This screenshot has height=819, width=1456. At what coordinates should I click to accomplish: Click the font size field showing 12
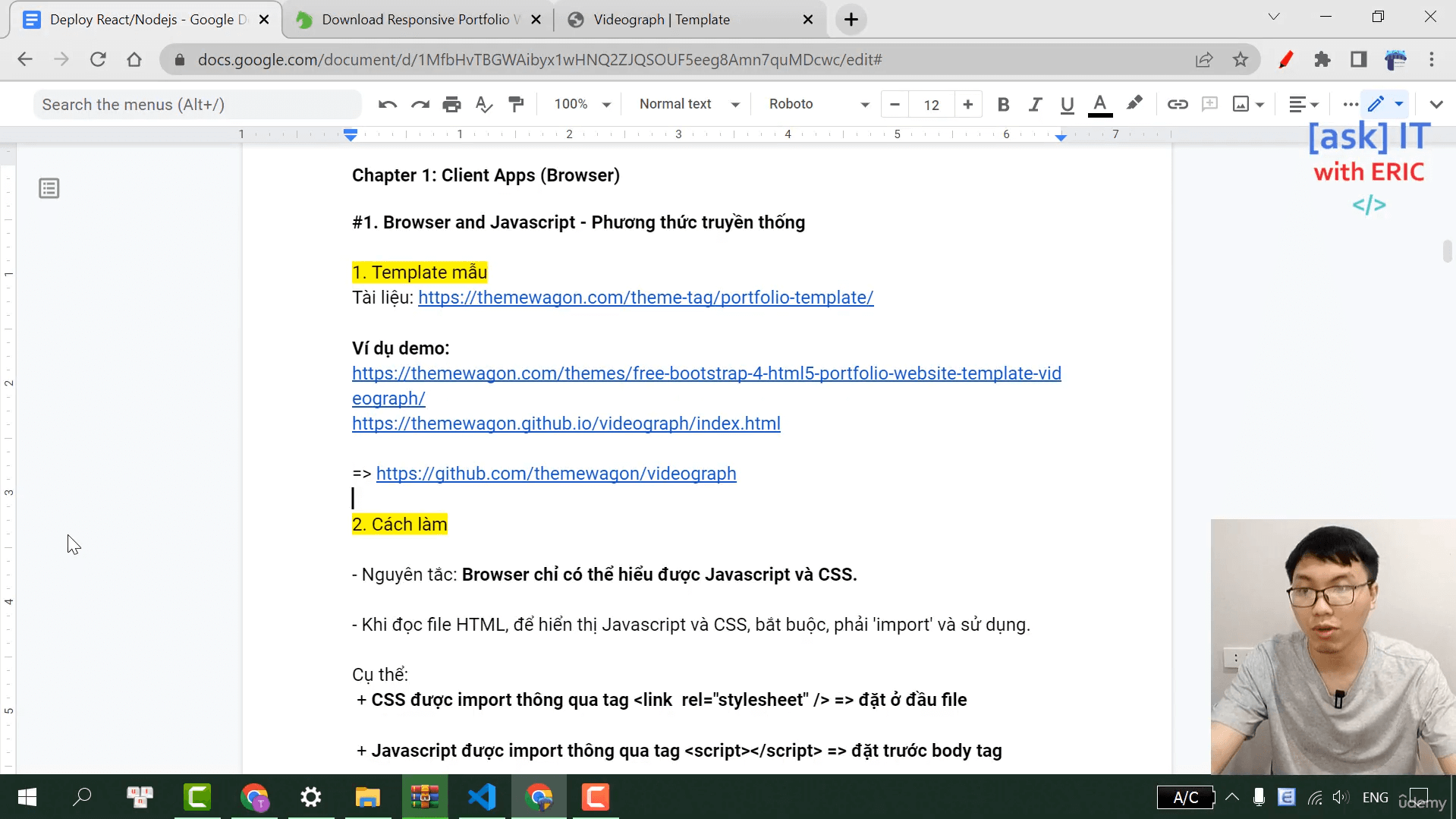point(932,105)
